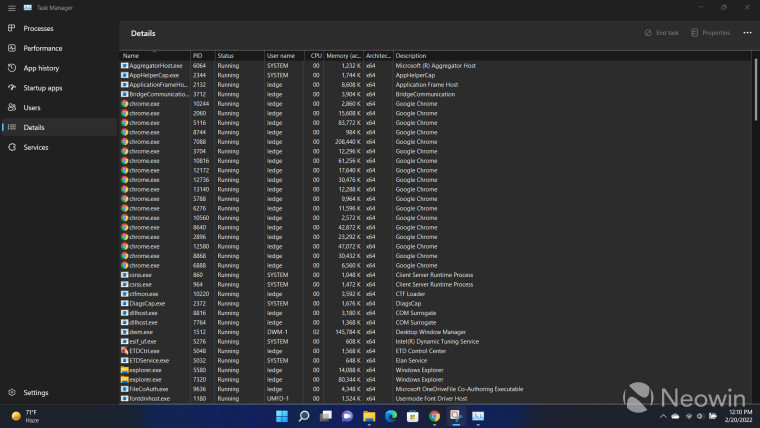Click the Properties button

[x=711, y=33]
